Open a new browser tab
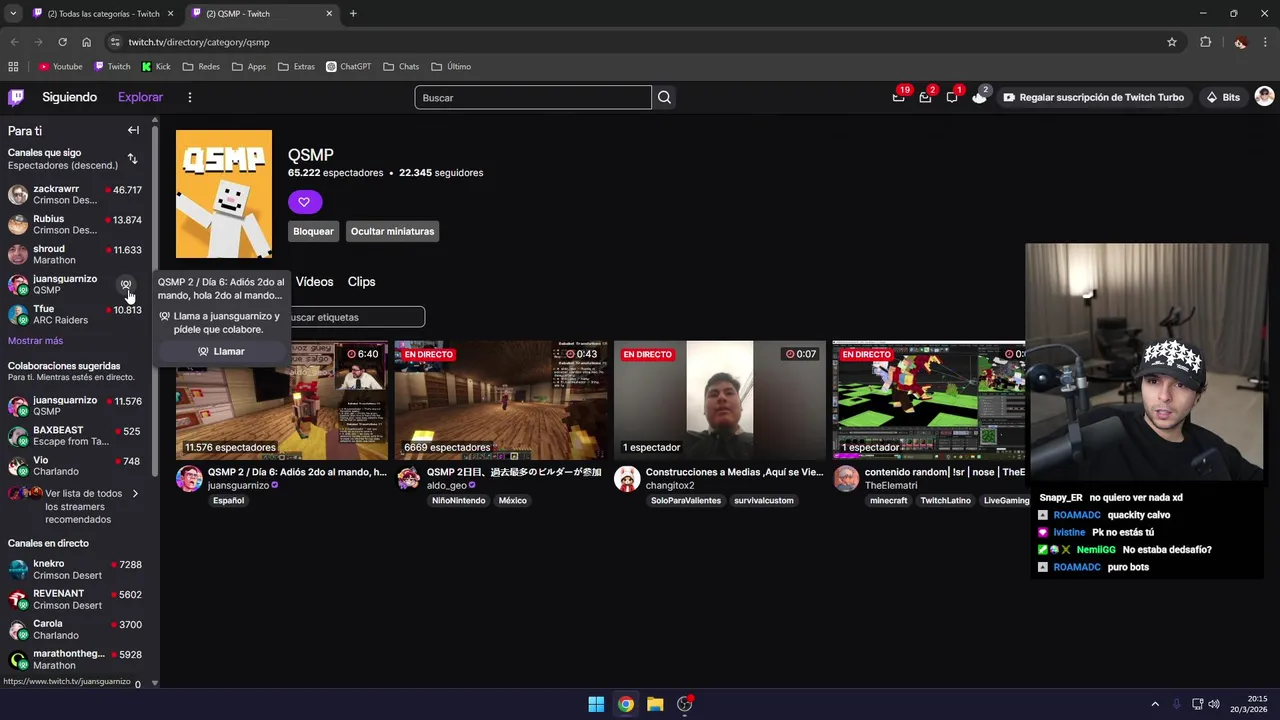 (x=353, y=13)
